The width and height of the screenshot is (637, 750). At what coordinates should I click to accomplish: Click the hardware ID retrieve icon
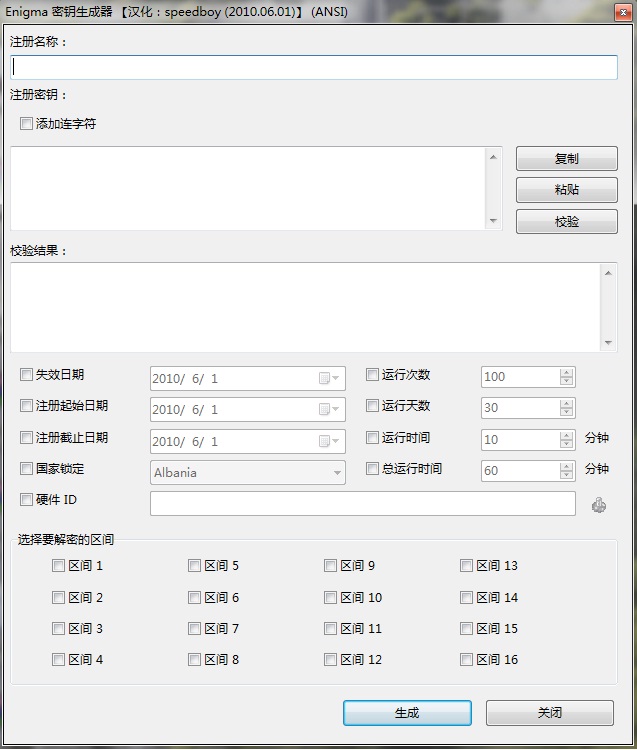tap(599, 505)
